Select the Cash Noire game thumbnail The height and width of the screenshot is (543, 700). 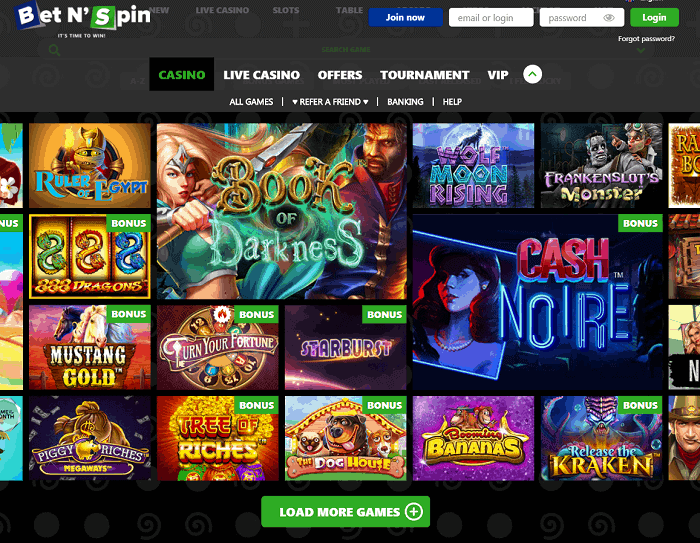point(538,302)
